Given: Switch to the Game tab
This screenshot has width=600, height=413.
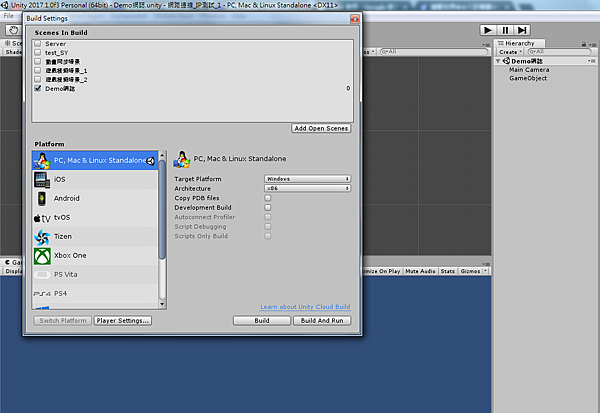Looking at the screenshot, I should (13, 262).
